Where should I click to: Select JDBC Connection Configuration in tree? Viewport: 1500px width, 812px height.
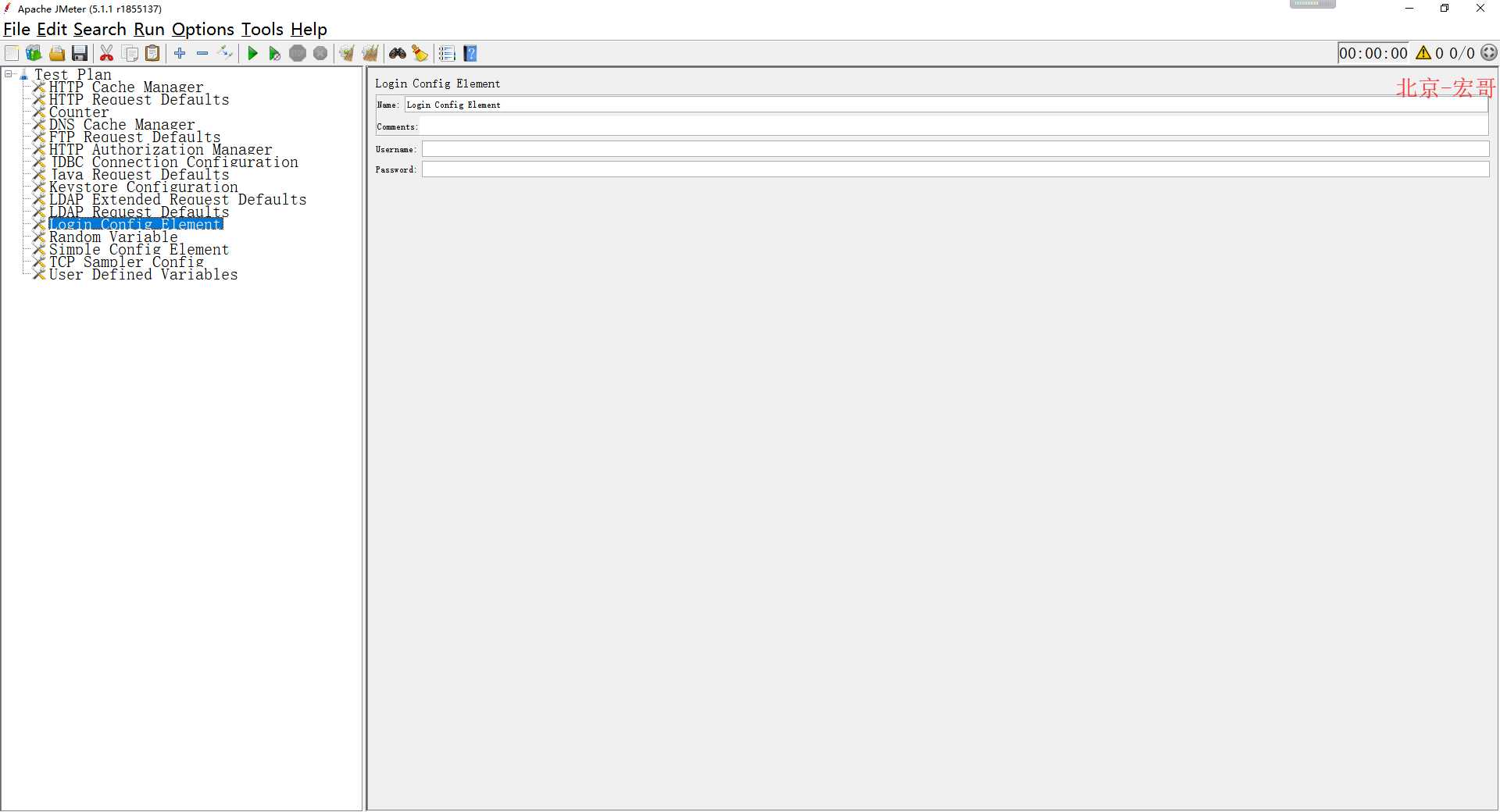pyautogui.click(x=173, y=162)
